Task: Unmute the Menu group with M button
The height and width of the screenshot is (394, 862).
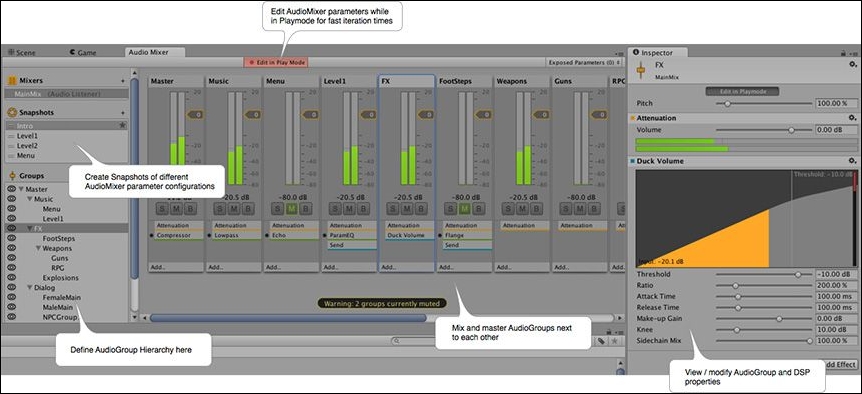Action: tap(292, 208)
